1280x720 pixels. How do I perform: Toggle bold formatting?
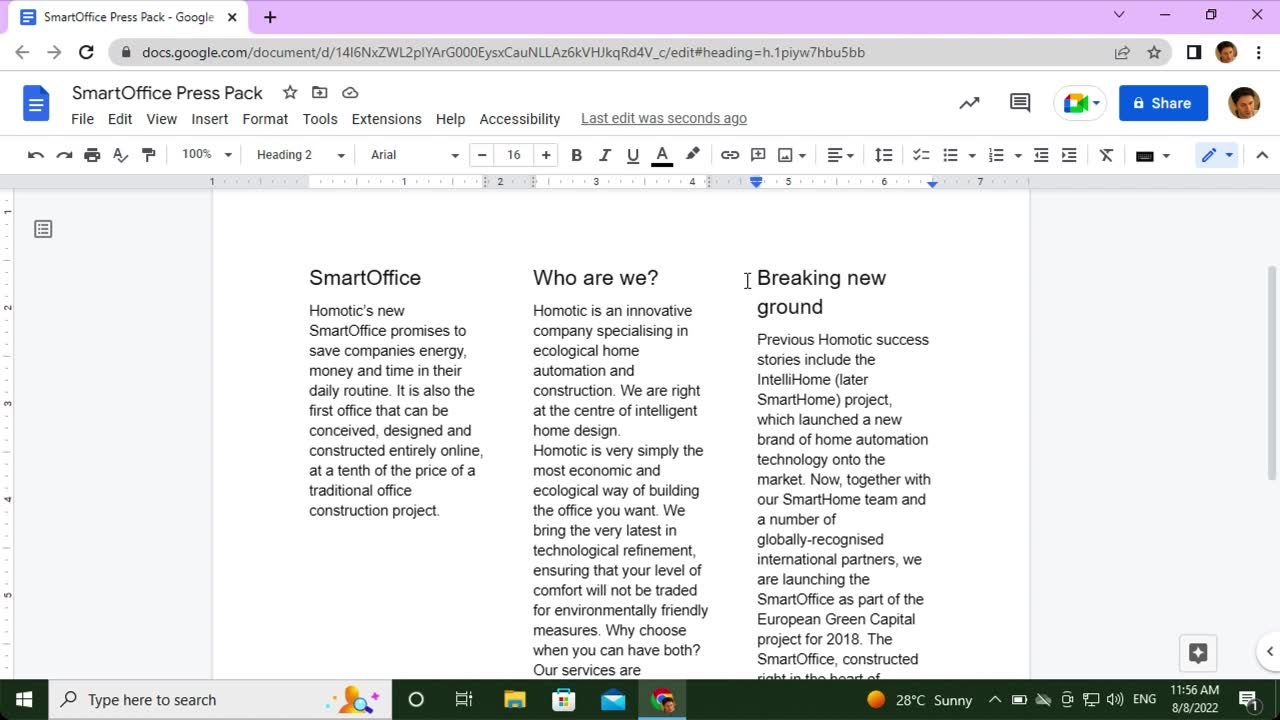click(x=576, y=155)
